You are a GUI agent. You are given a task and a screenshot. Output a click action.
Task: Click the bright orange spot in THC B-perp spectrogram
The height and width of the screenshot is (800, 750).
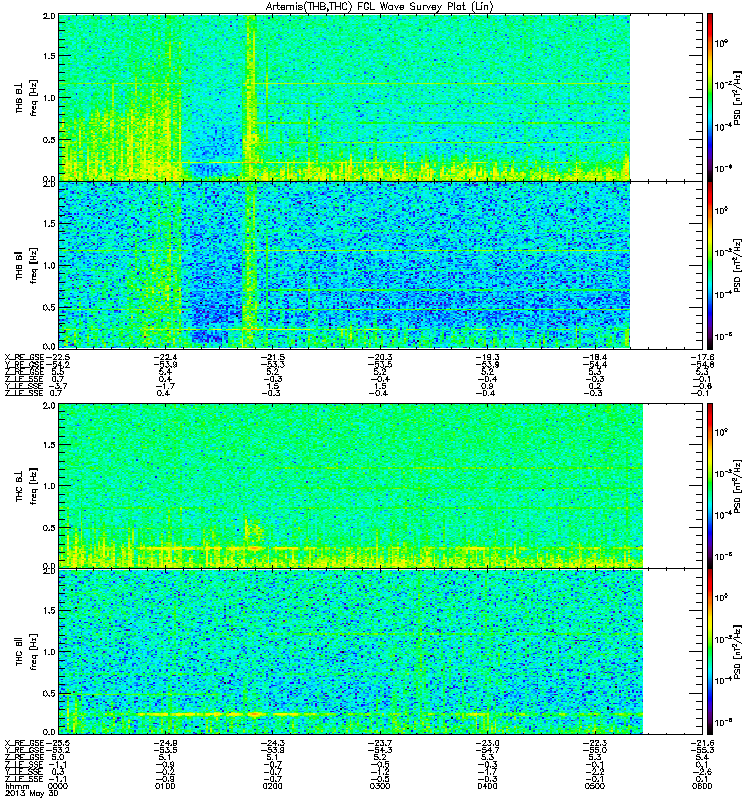254,548
